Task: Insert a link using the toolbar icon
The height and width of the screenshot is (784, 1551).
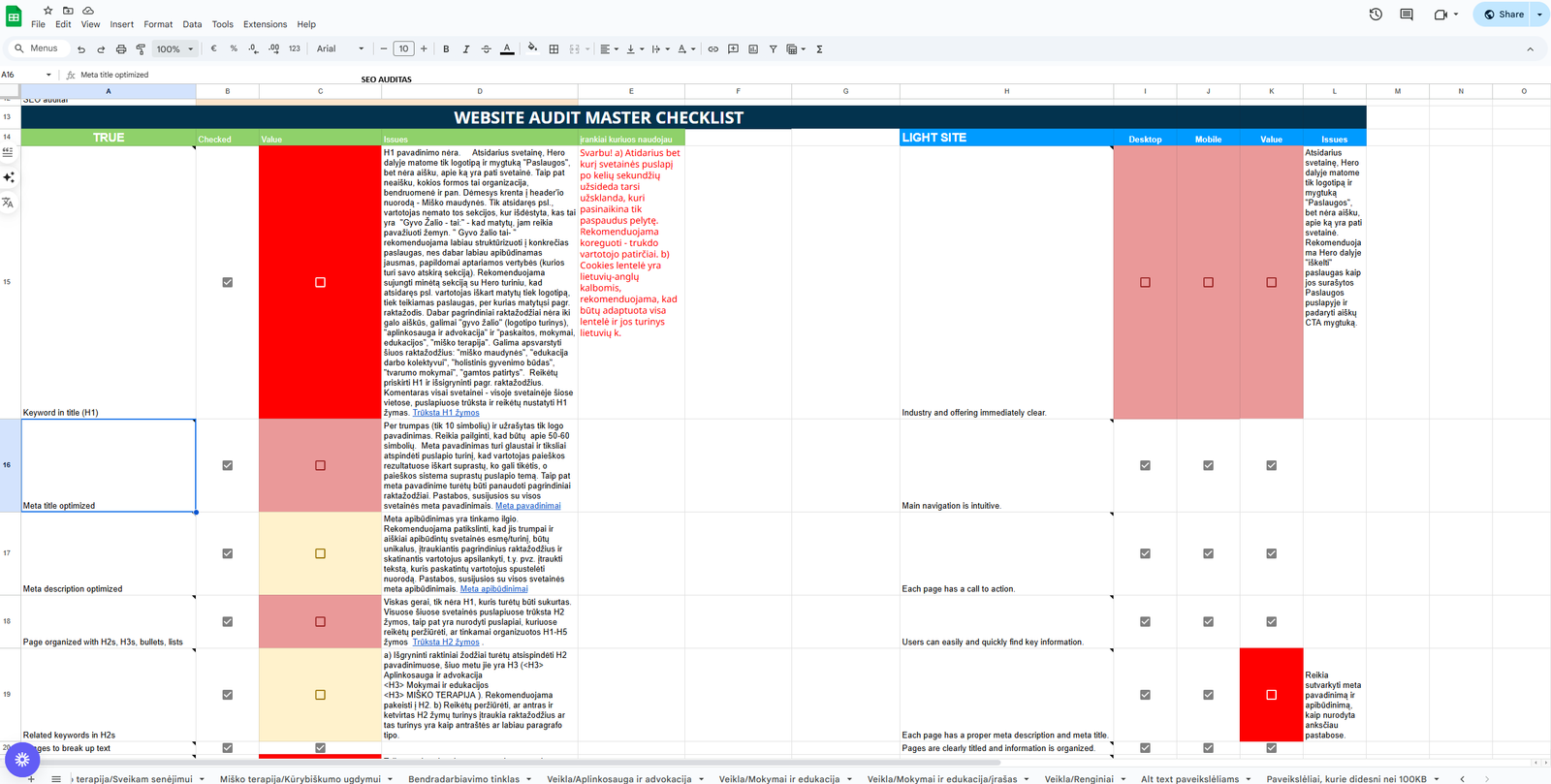Action: pyautogui.click(x=712, y=48)
